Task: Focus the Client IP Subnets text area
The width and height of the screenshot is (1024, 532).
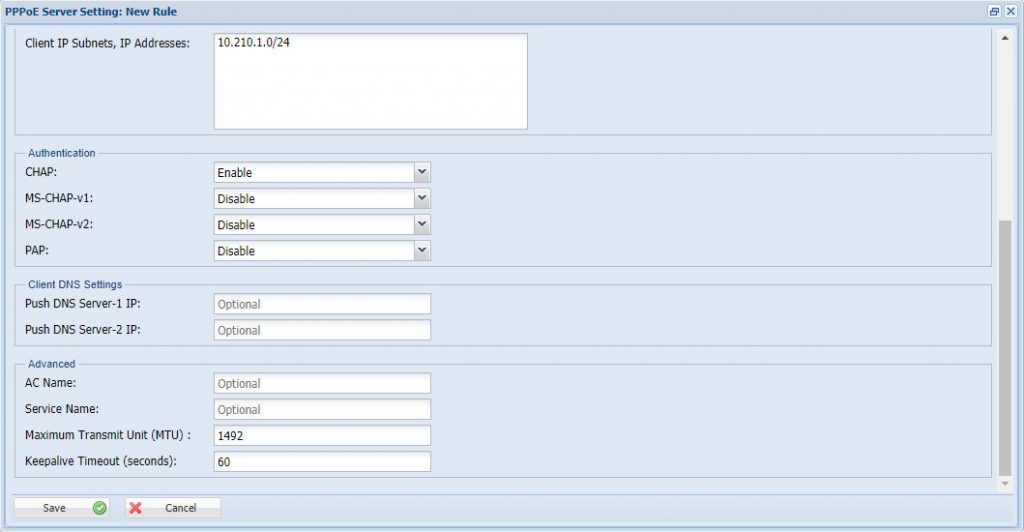Action: point(370,81)
